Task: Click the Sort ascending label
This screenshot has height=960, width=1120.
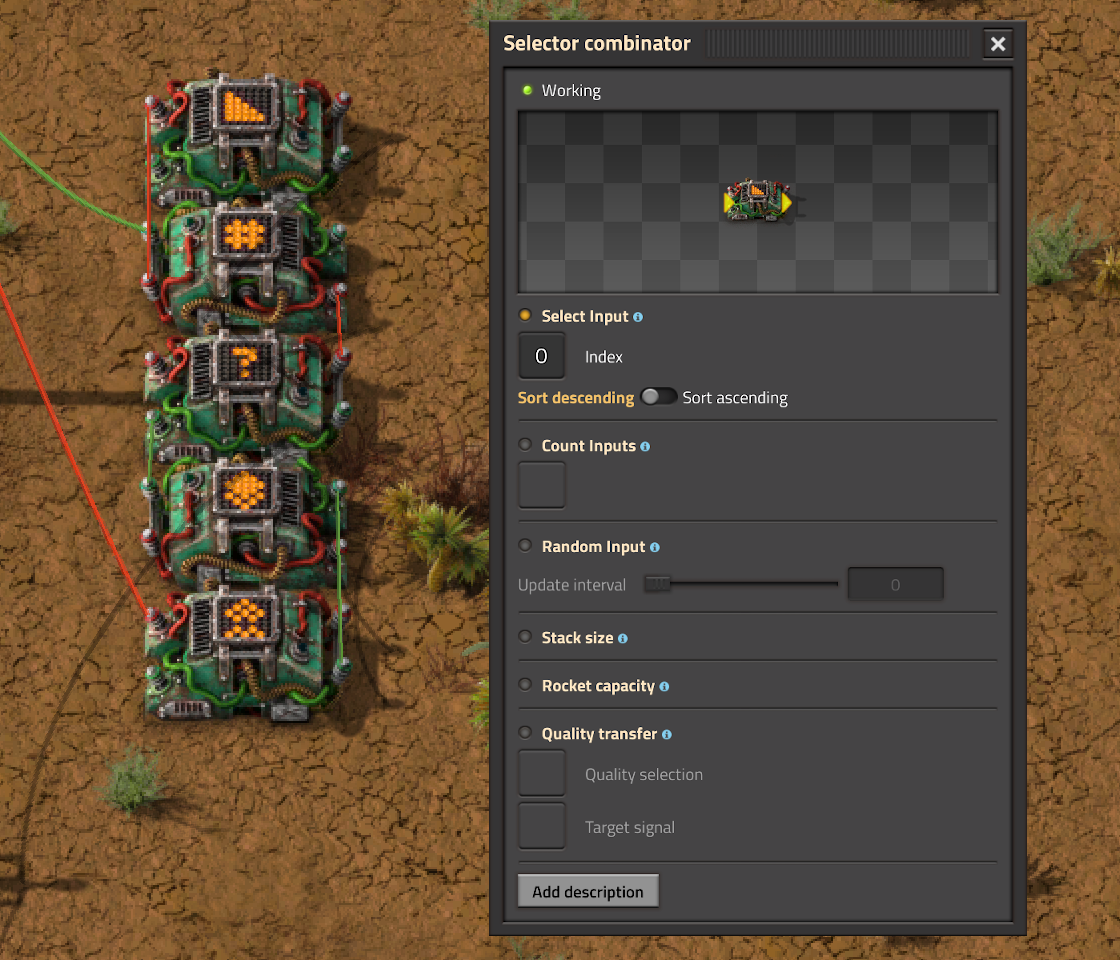Action: pyautogui.click(x=735, y=398)
